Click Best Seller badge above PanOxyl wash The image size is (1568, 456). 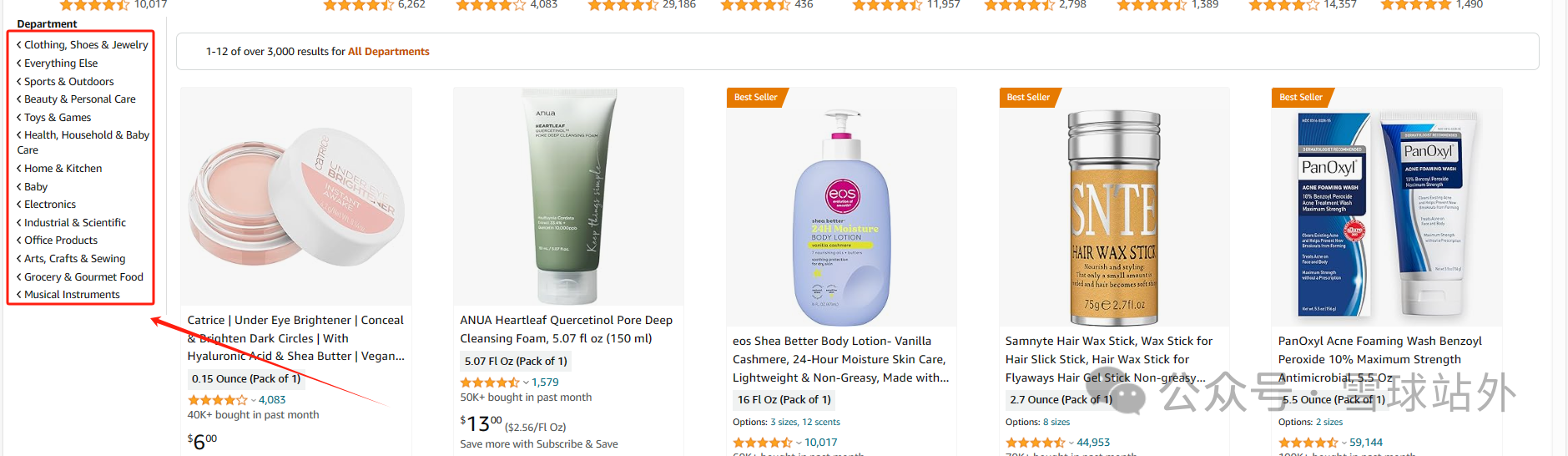(1301, 98)
